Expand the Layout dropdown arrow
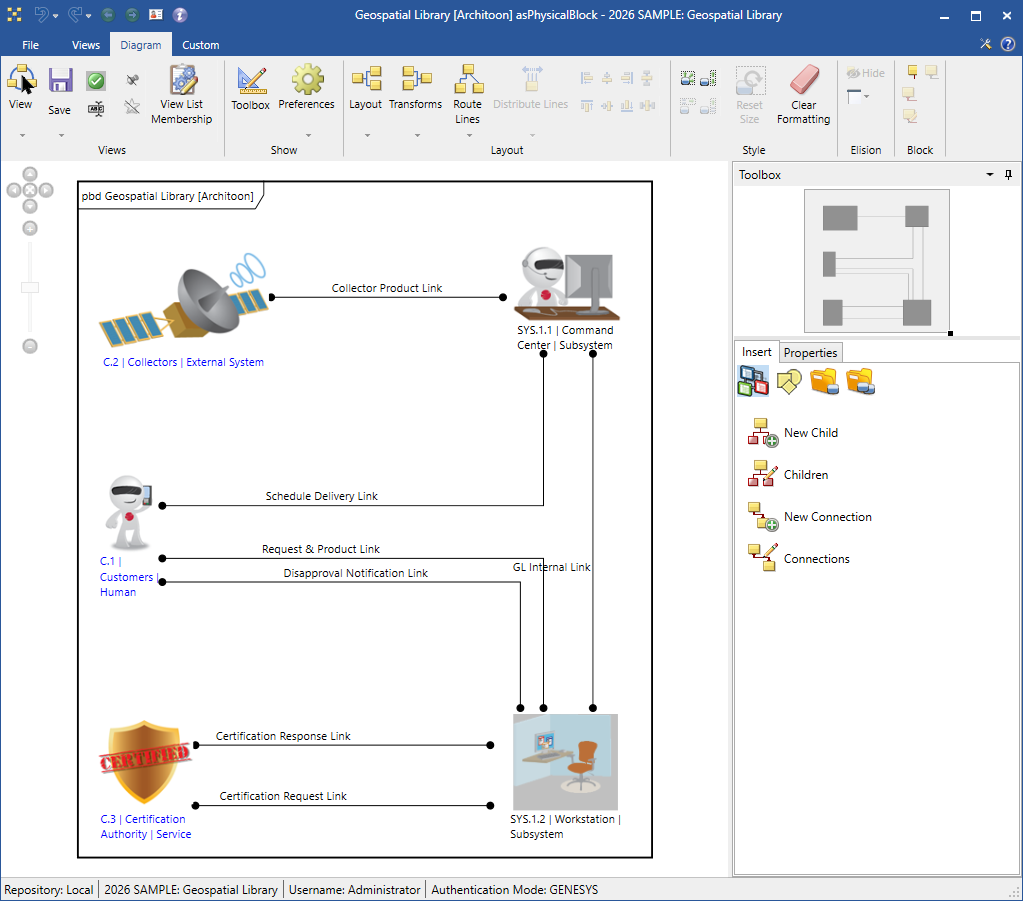Screen dimensions: 1023x901 pyautogui.click(x=366, y=134)
